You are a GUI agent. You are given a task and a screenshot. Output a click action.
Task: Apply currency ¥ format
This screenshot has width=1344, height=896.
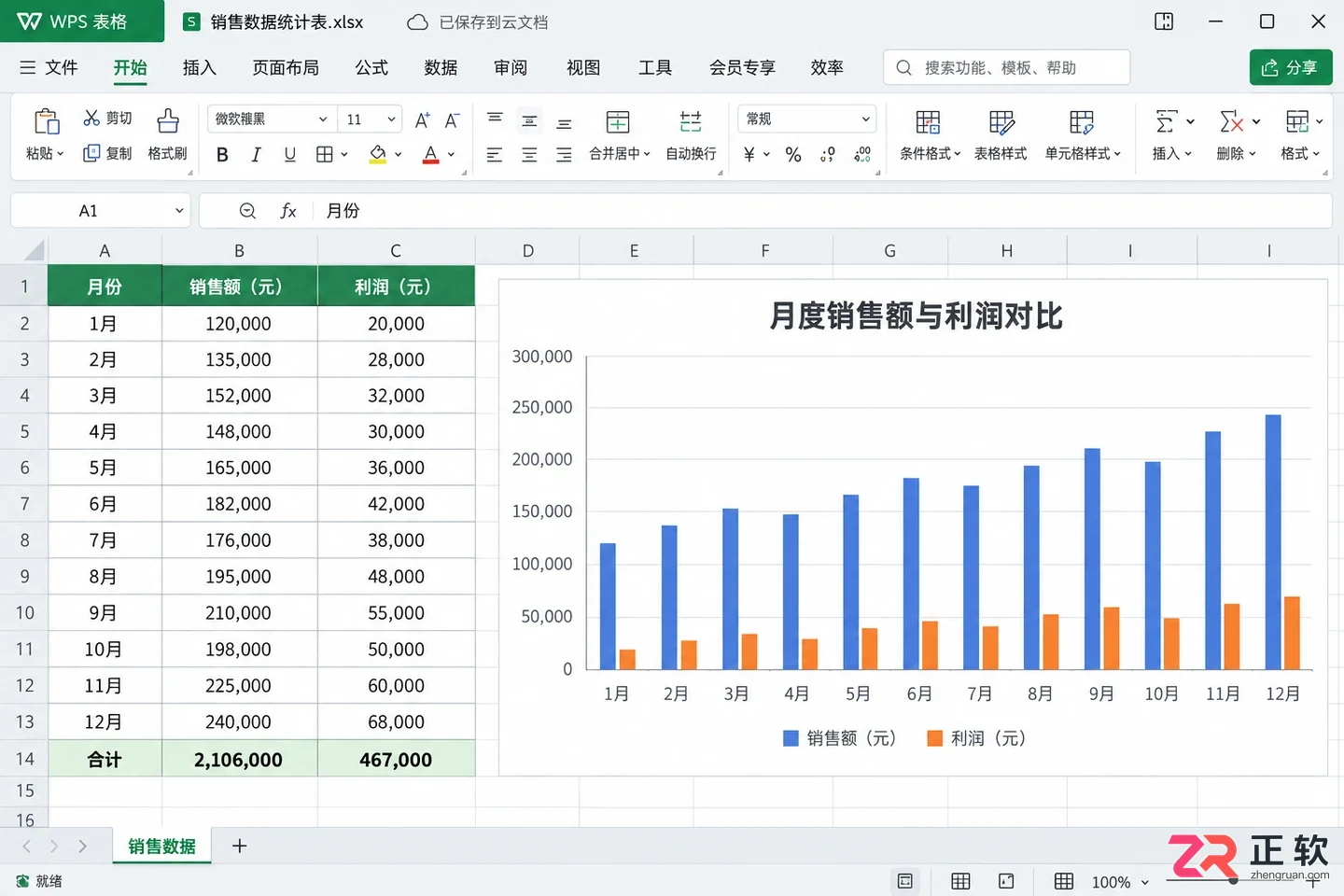[x=749, y=154]
